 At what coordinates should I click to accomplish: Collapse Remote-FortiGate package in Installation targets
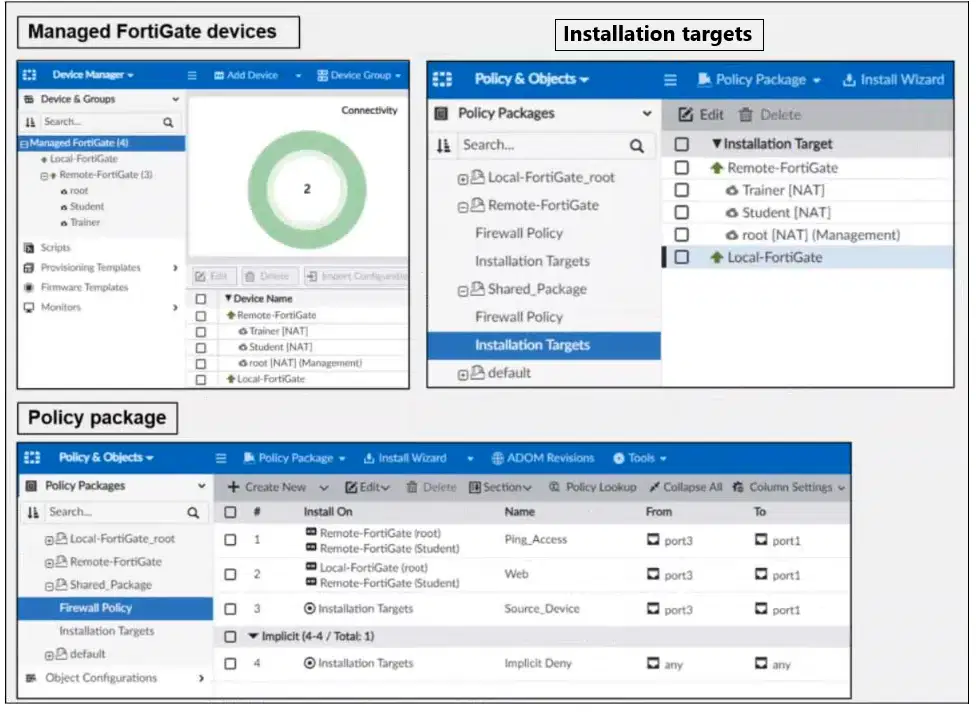(x=462, y=207)
